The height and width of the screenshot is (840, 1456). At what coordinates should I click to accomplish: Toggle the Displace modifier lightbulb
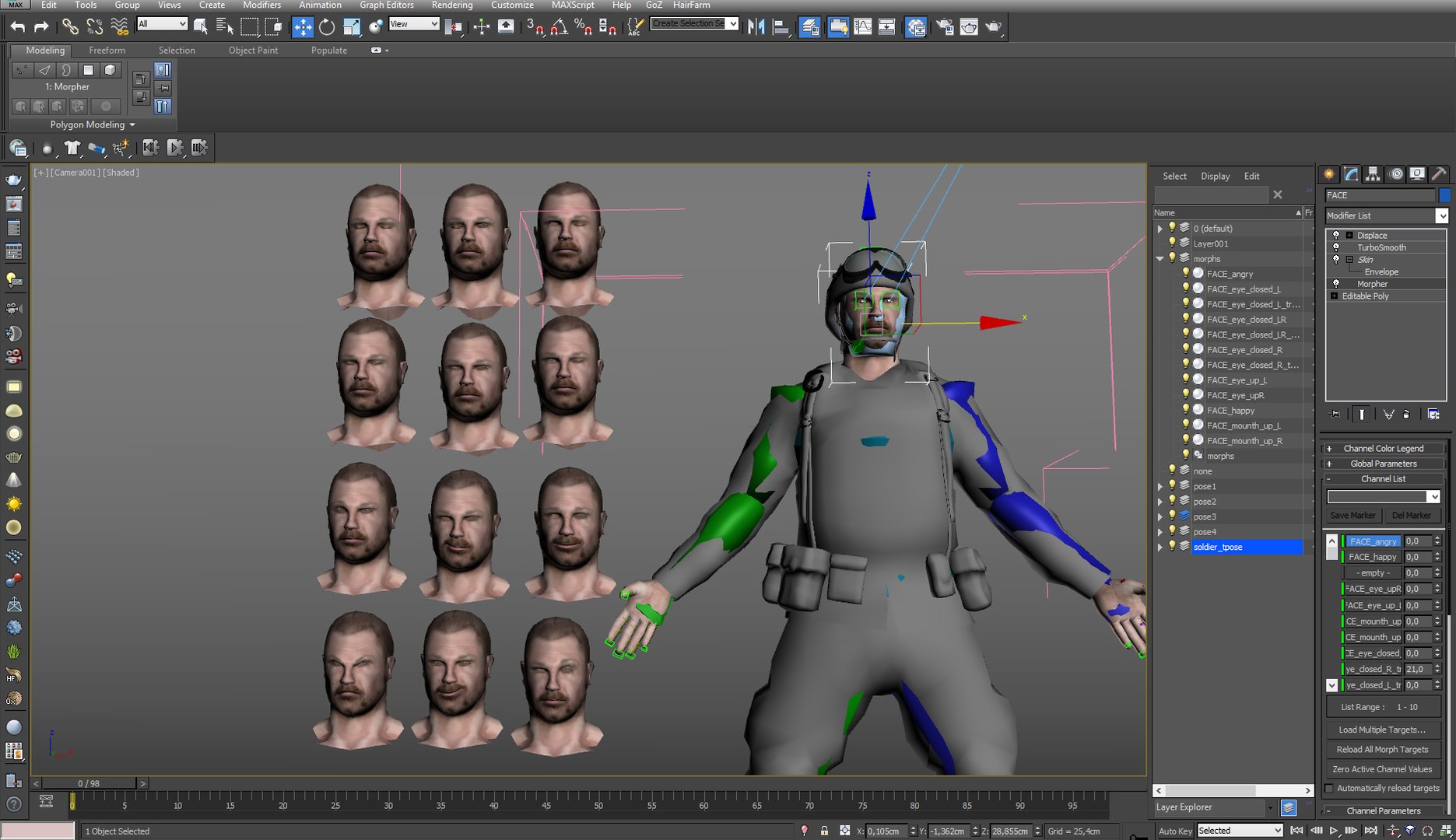click(1336, 235)
